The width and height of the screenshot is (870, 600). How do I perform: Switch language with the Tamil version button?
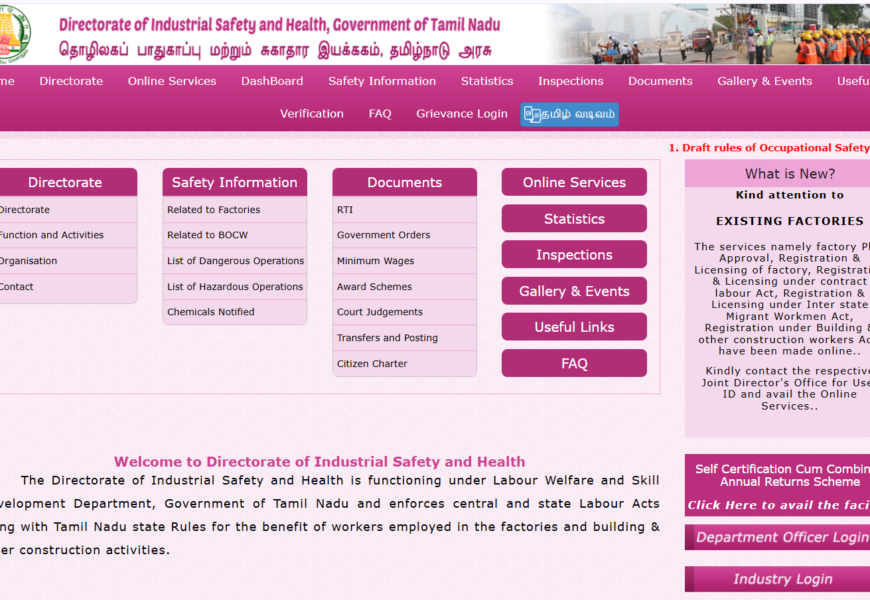point(569,114)
